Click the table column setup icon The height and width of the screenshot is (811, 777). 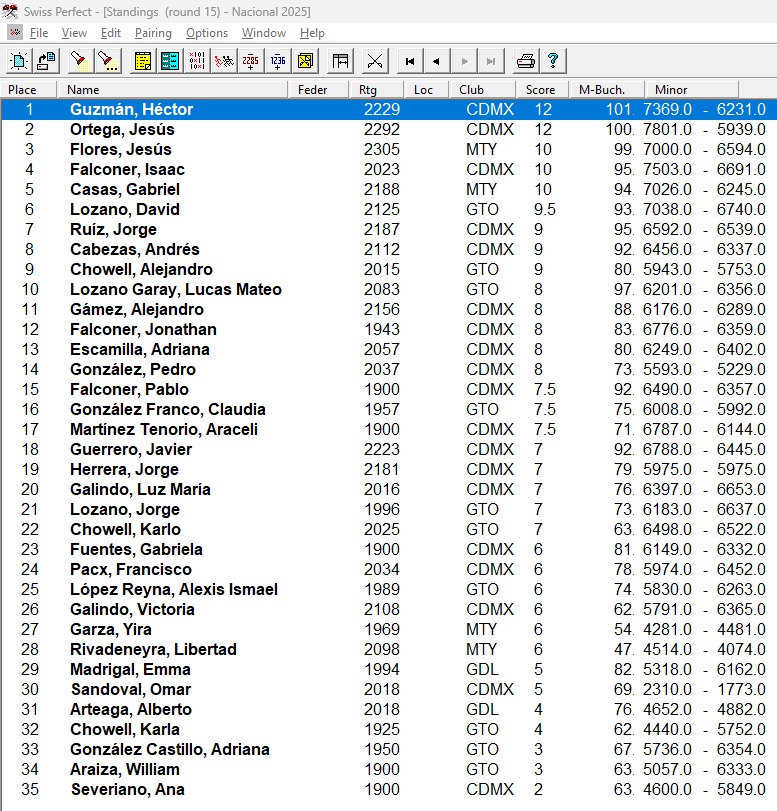[x=340, y=61]
